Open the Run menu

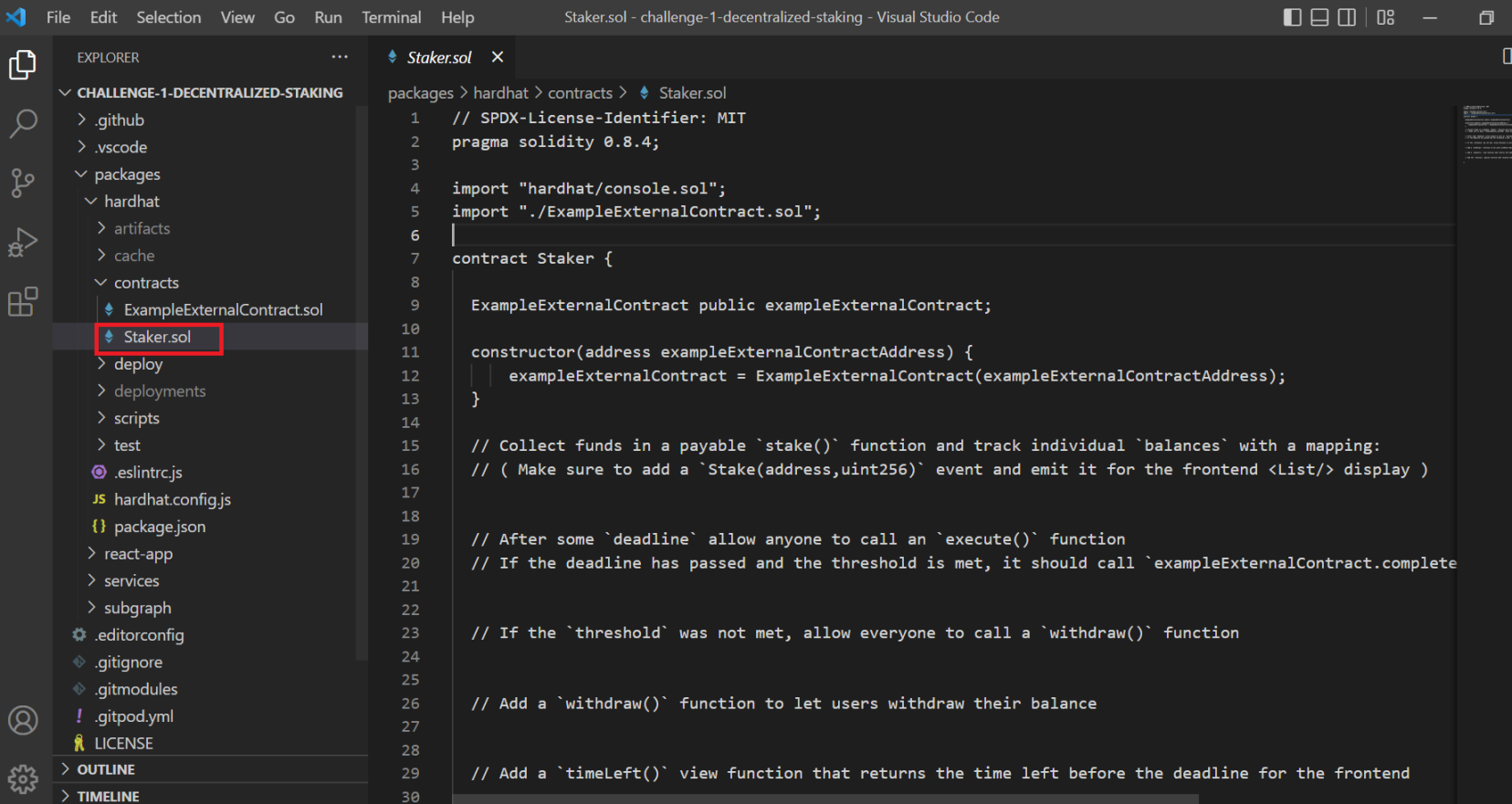pos(328,17)
